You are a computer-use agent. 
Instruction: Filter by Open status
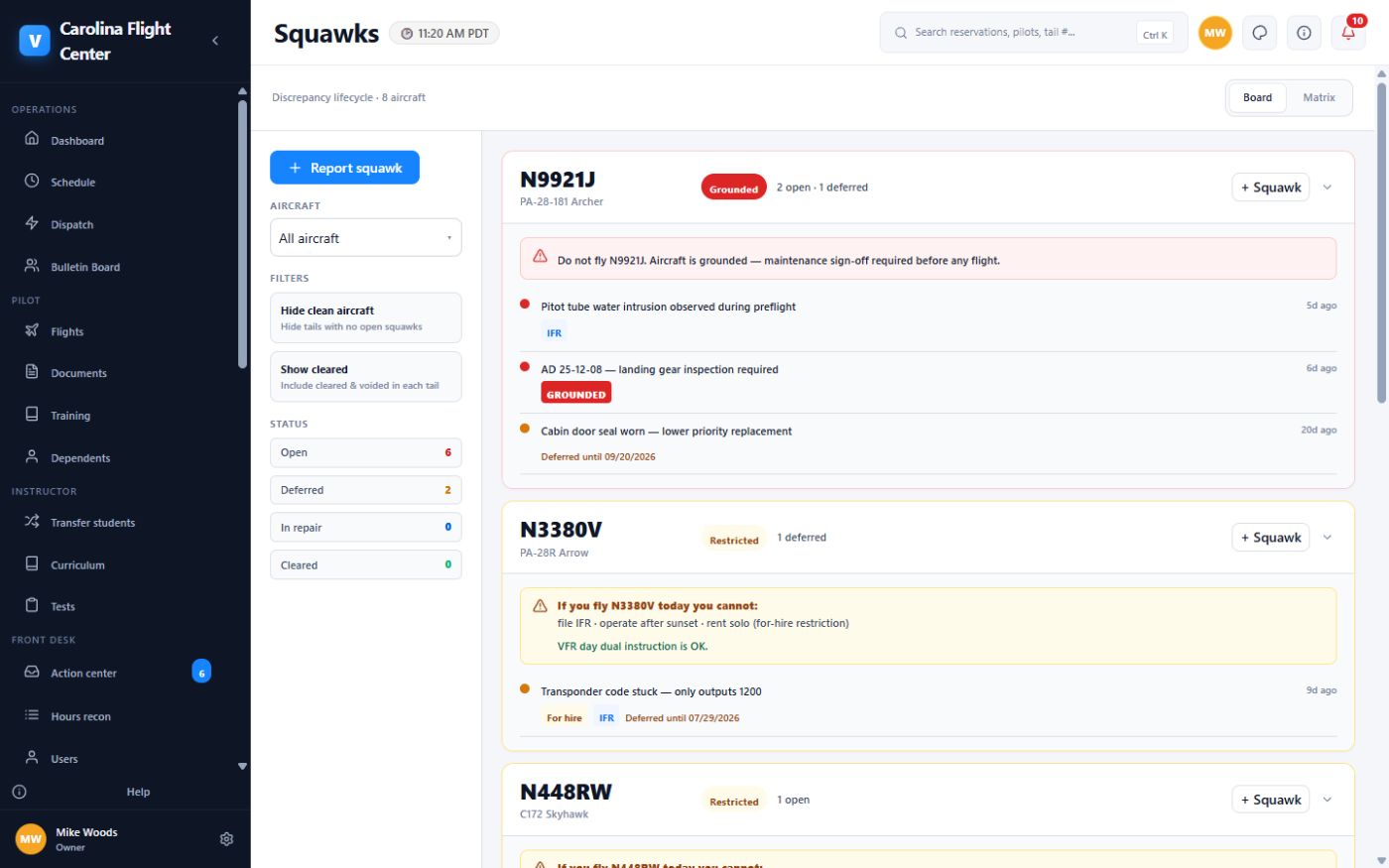click(365, 452)
